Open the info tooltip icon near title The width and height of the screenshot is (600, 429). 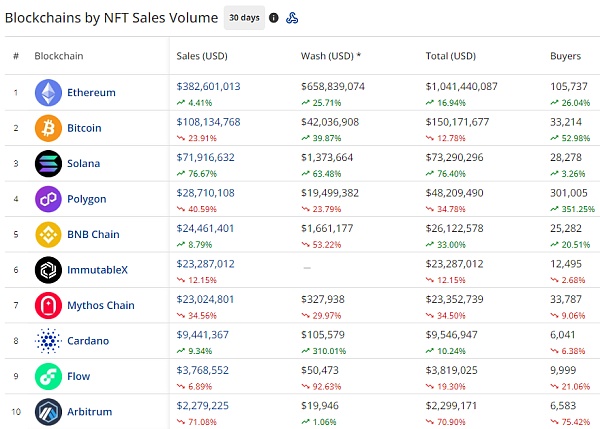(x=274, y=18)
